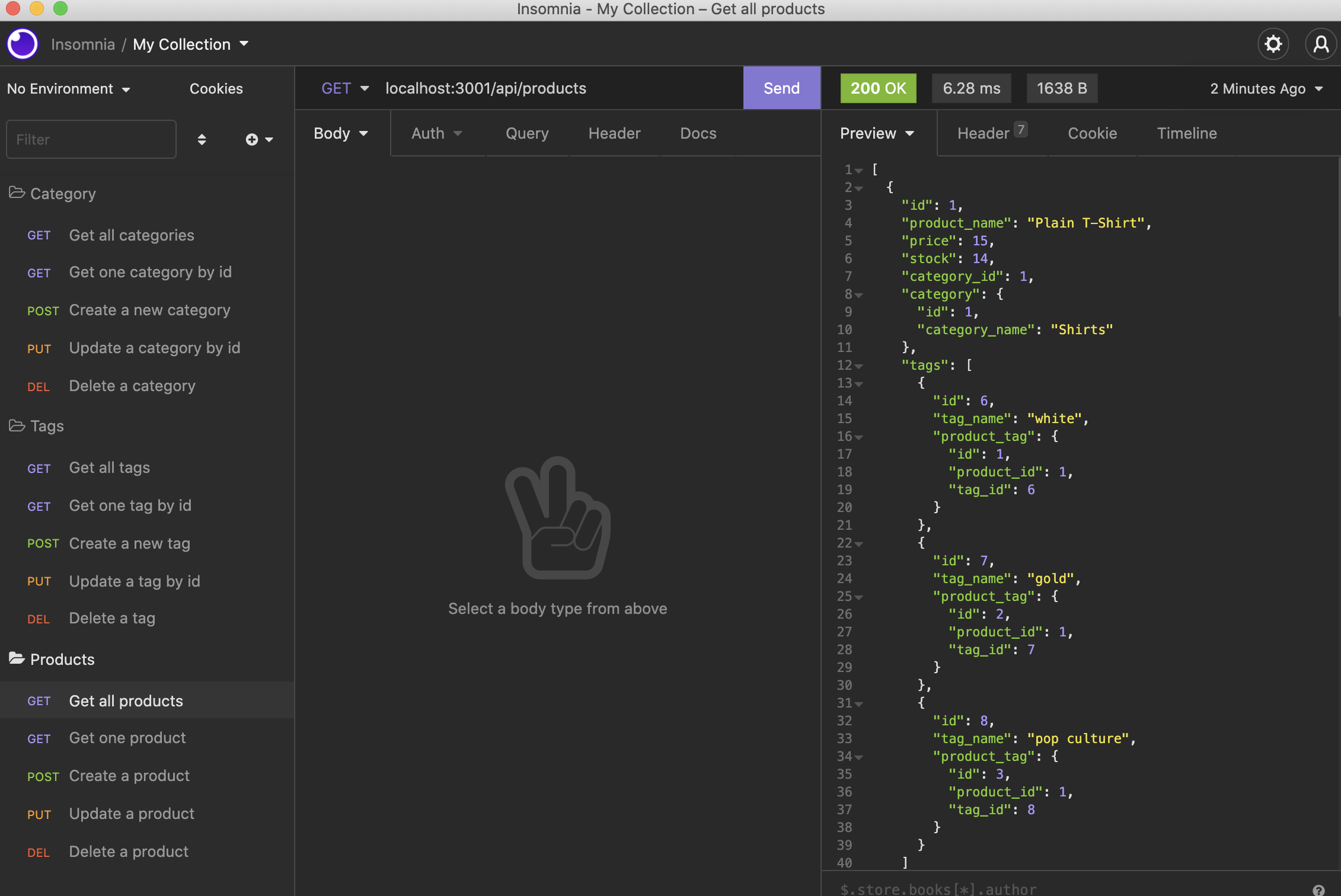
Task: Click the Insomnia purple logo icon
Action: click(x=23, y=44)
